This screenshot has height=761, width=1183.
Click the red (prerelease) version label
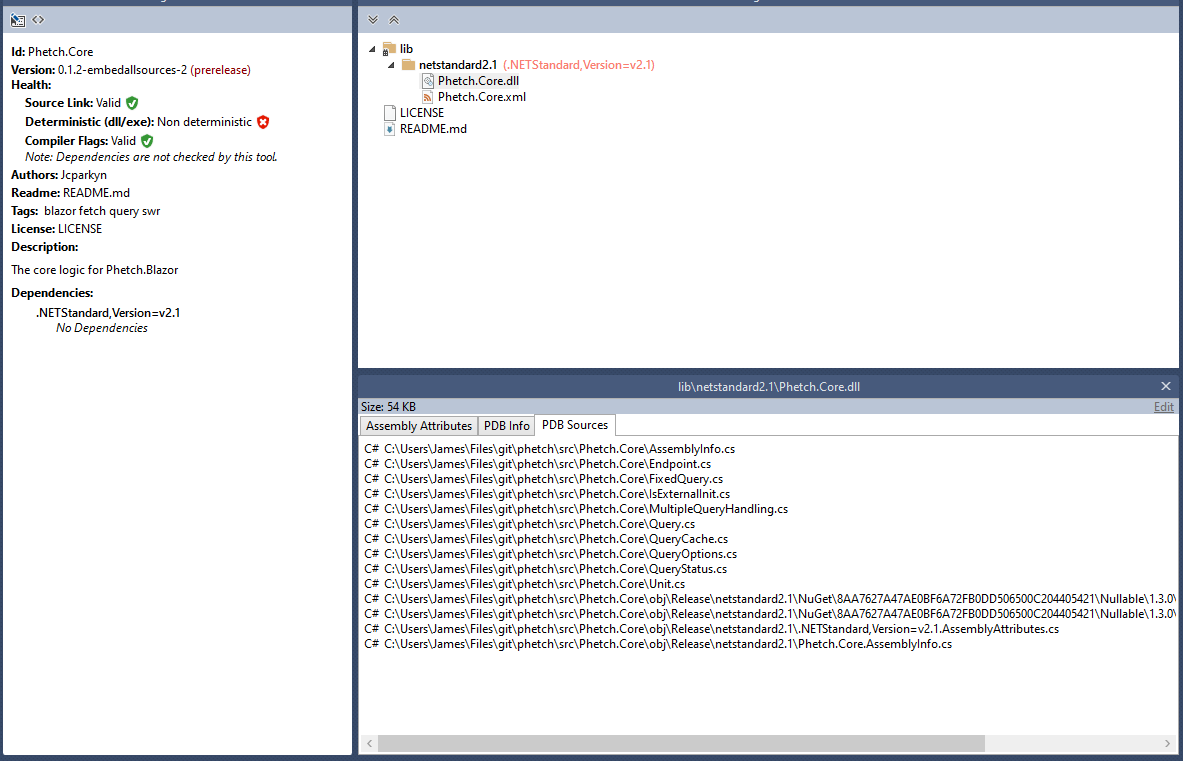[220, 69]
